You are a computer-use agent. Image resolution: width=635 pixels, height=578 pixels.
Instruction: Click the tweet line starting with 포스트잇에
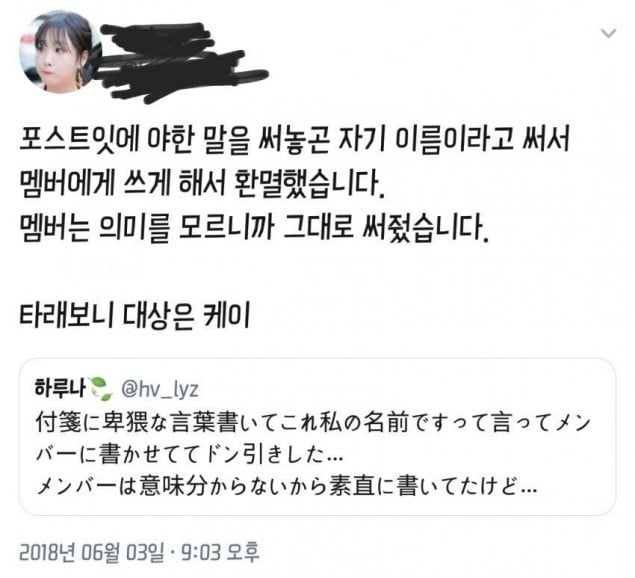[x=294, y=140]
